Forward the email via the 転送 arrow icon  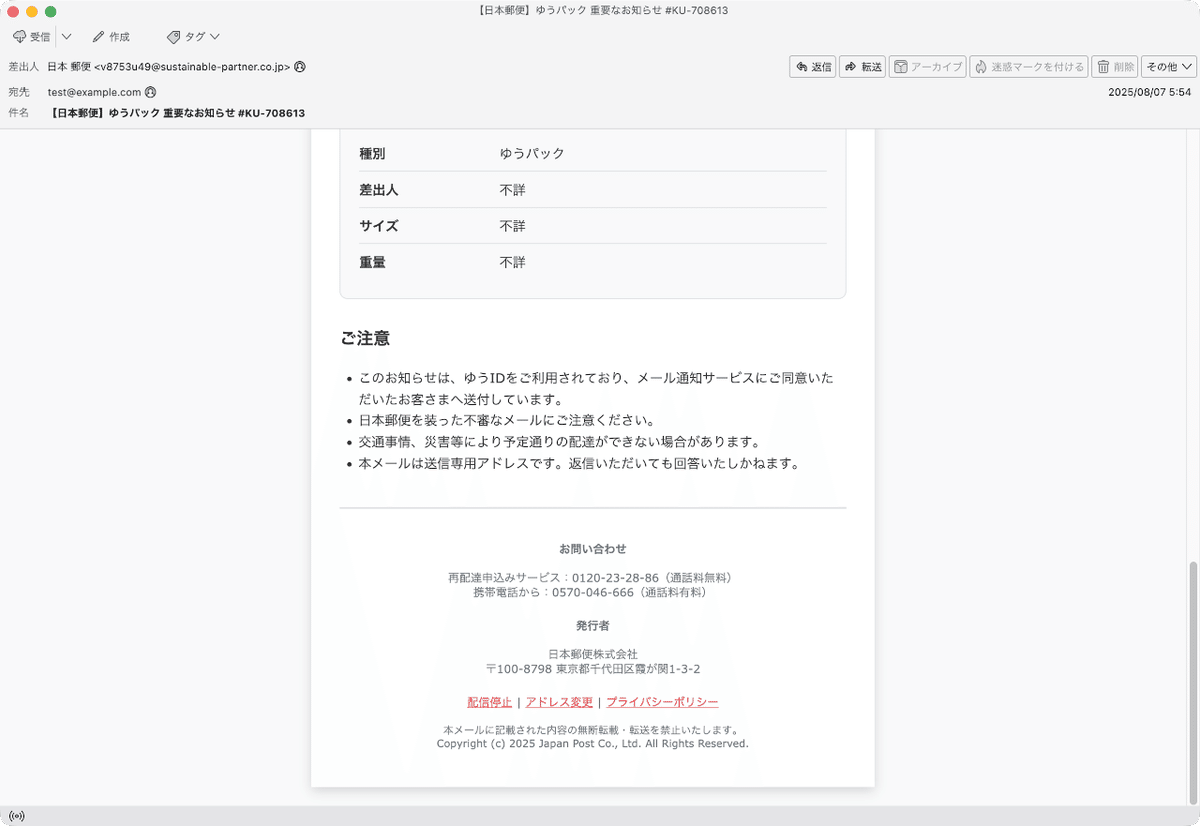pos(862,66)
